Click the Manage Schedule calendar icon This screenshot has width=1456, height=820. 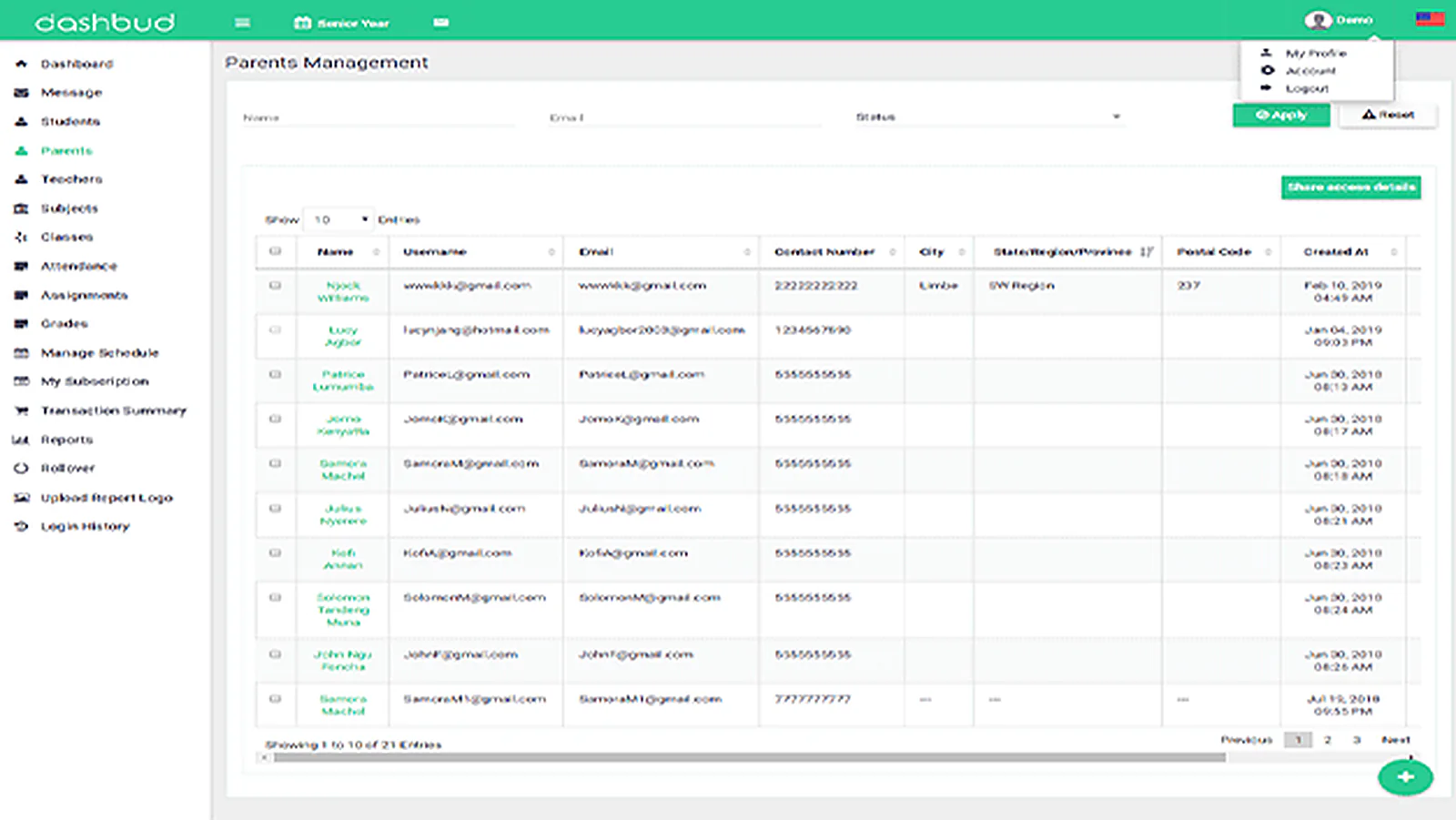pyautogui.click(x=21, y=353)
